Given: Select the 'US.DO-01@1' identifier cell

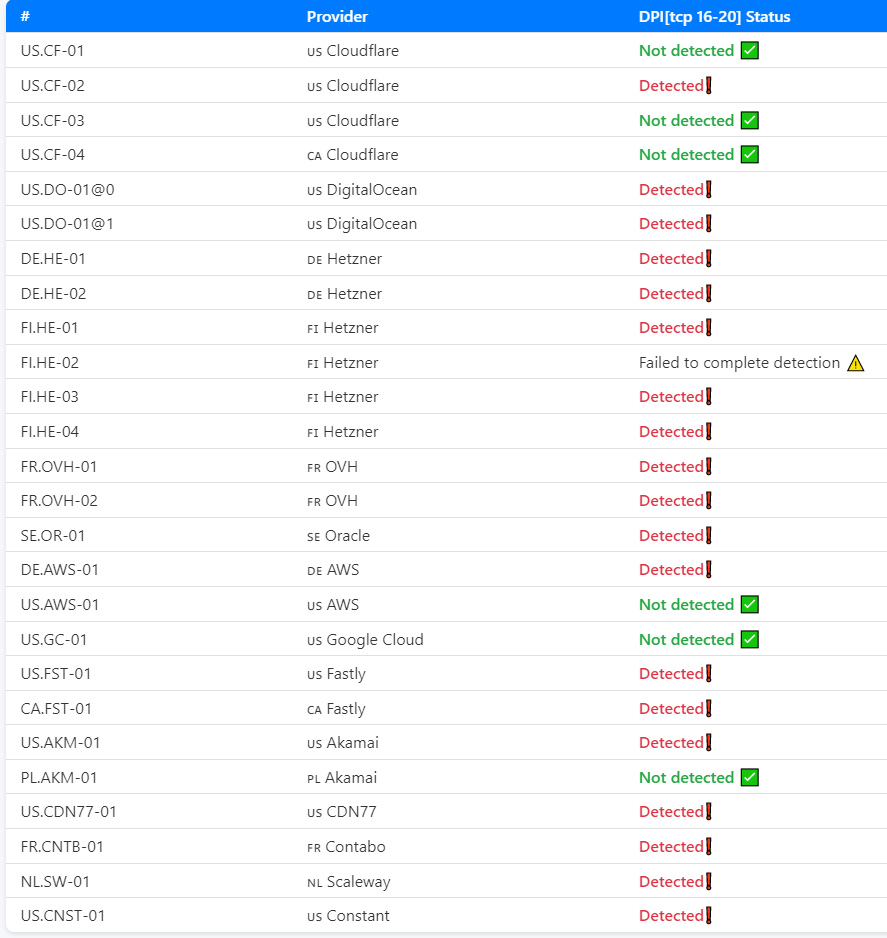Looking at the screenshot, I should 67,224.
